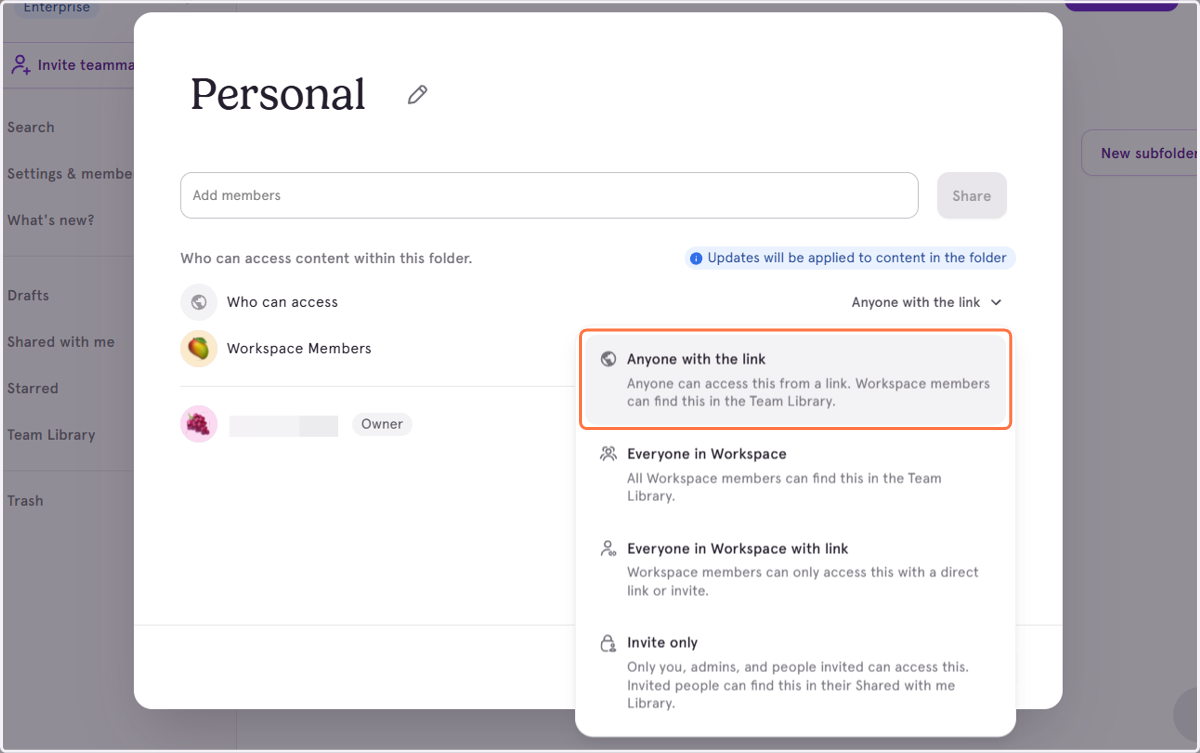
Task: Click the Updates will be applied notice text
Action: [x=857, y=258]
